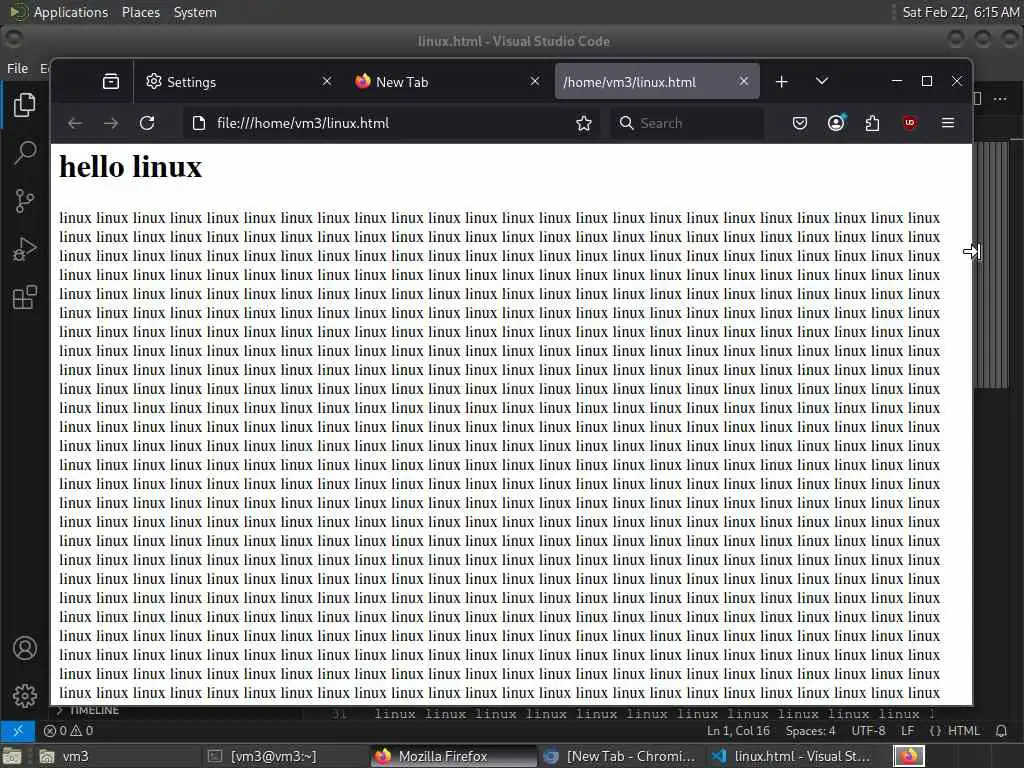Open Firefox Pocket save icon
The width and height of the screenshot is (1024, 768).
(800, 123)
